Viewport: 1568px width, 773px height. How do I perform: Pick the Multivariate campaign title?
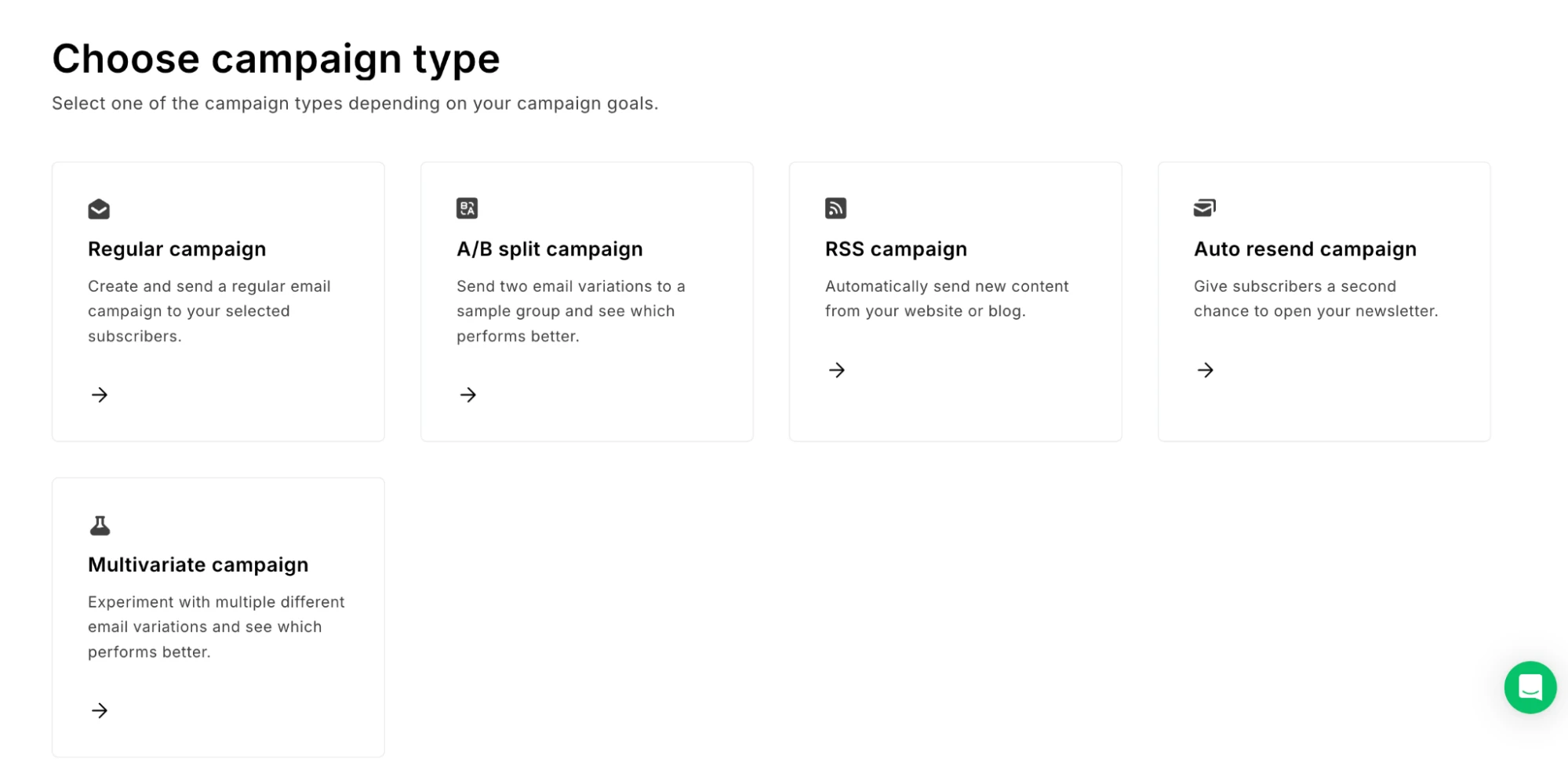pyautogui.click(x=198, y=565)
